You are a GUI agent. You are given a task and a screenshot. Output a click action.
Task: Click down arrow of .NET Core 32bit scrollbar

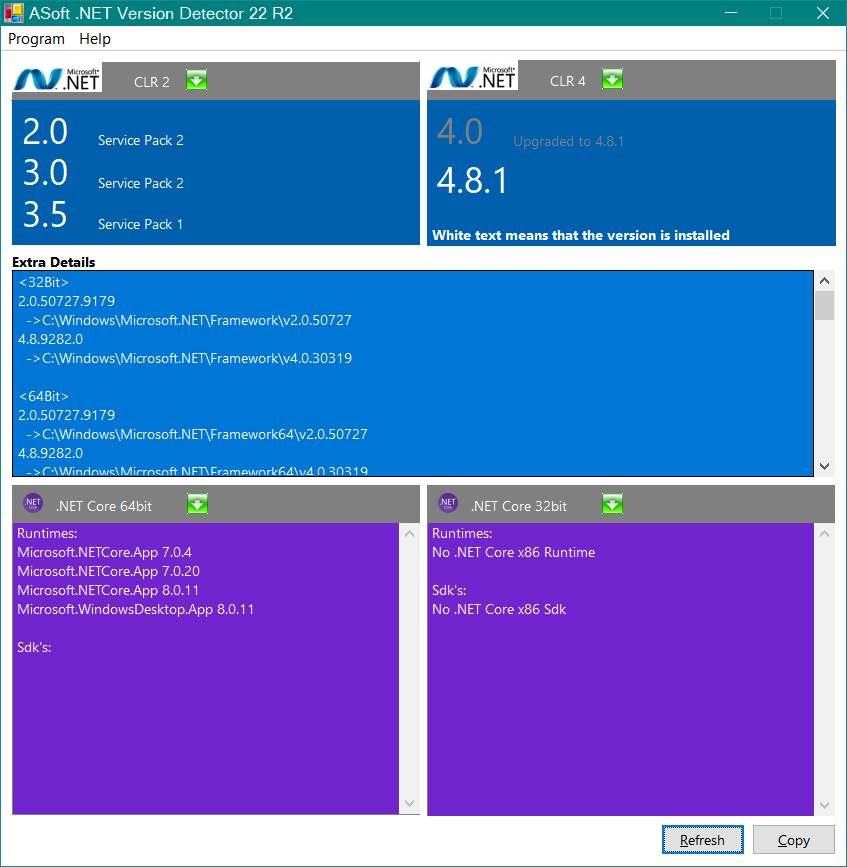pyautogui.click(x=824, y=804)
